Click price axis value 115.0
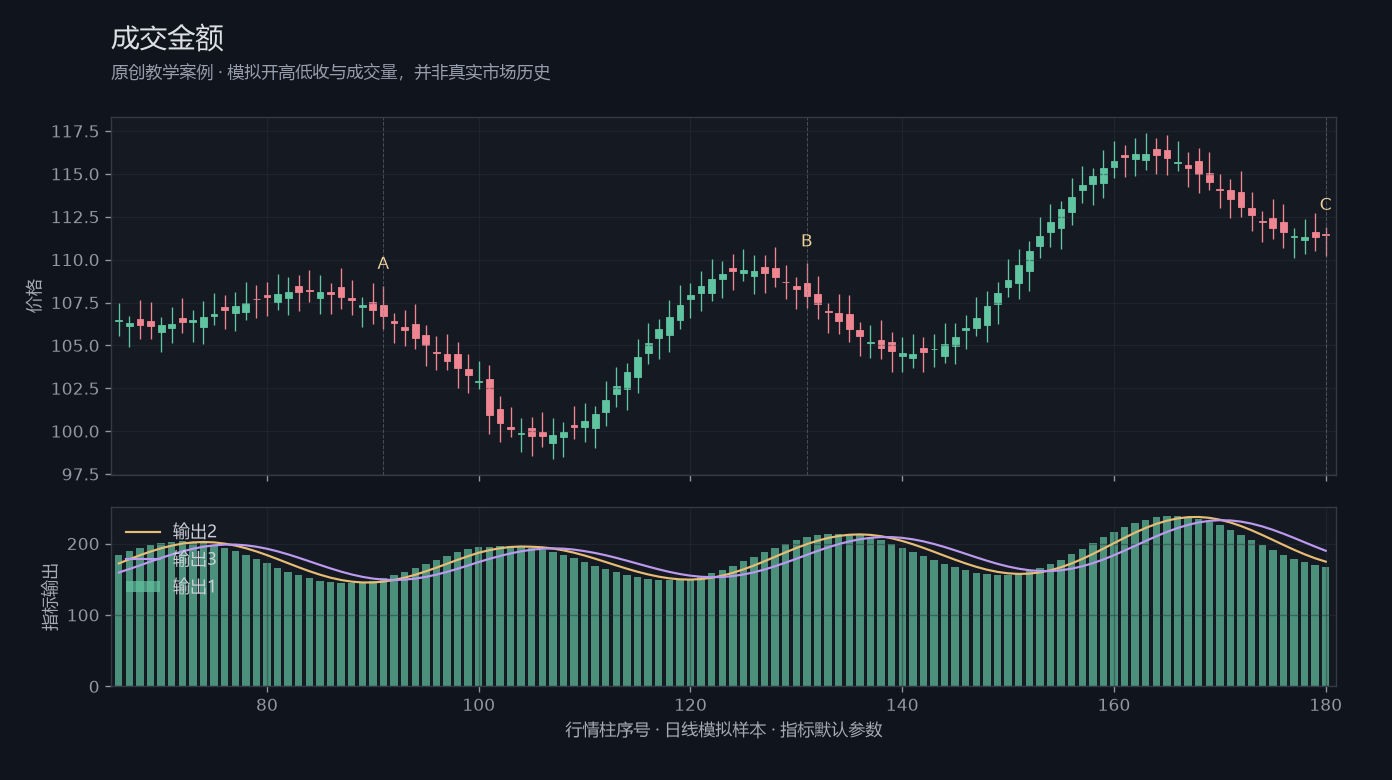1392x780 pixels. click(76, 175)
